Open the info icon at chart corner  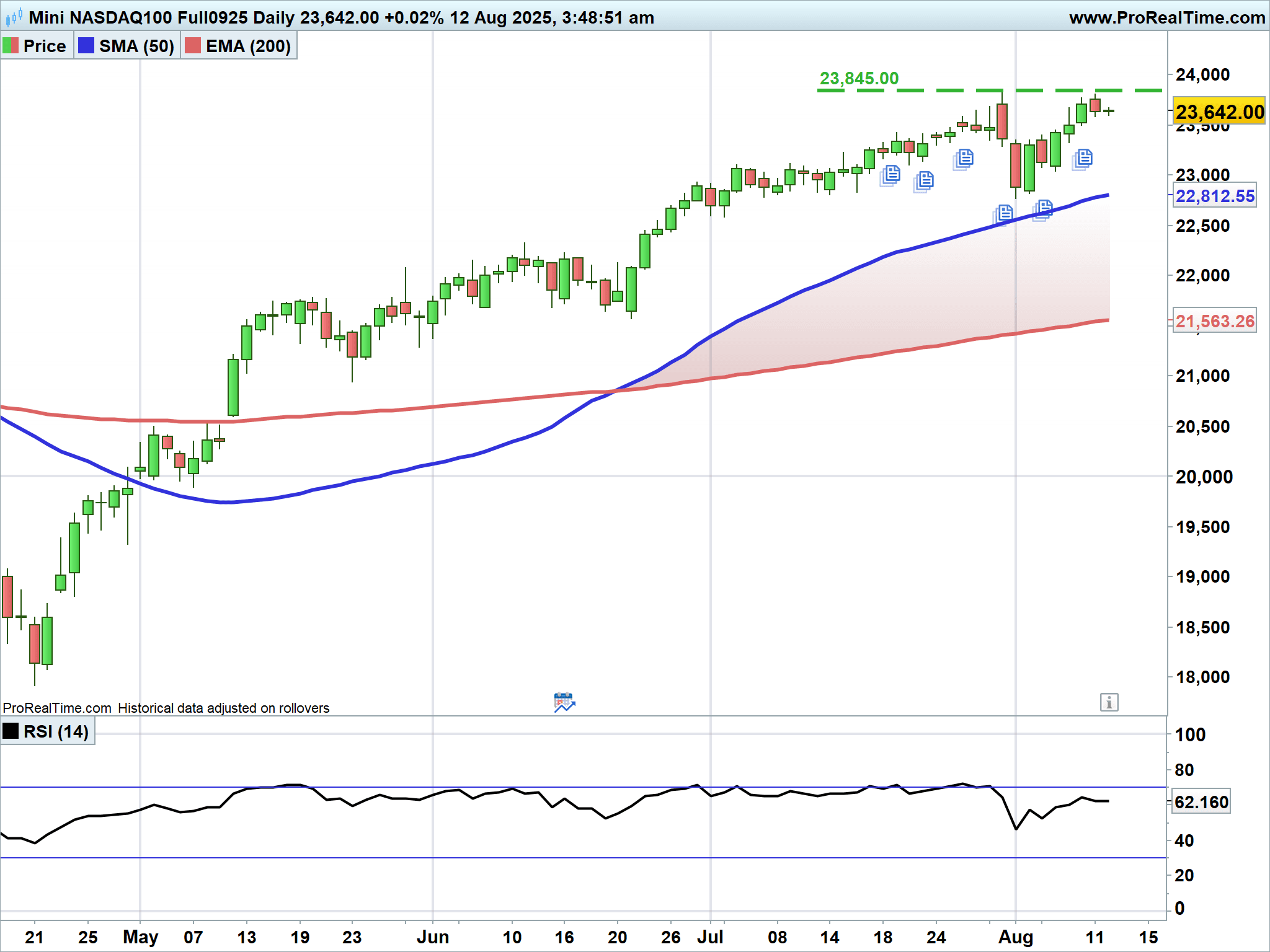(1109, 702)
